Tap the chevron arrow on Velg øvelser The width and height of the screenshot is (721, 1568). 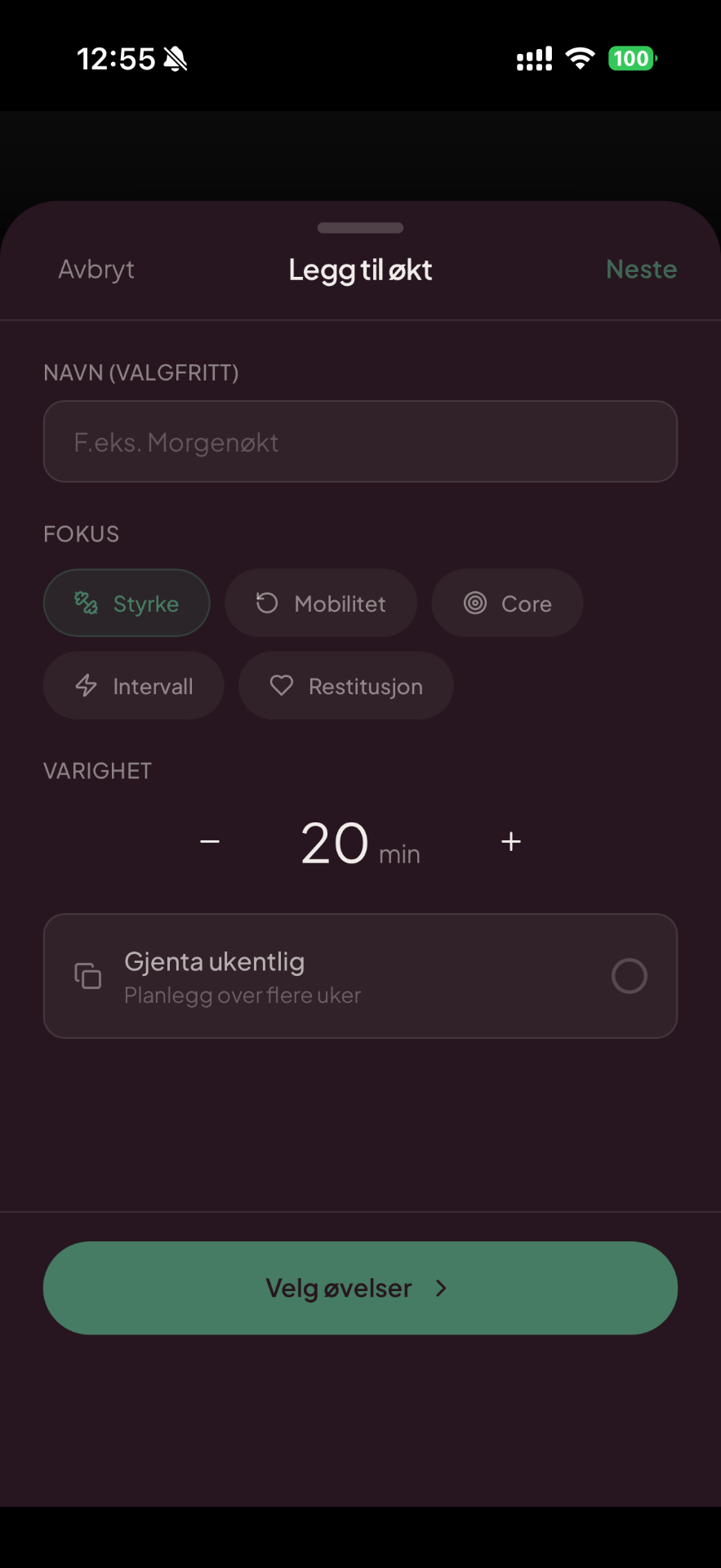pyautogui.click(x=441, y=1288)
